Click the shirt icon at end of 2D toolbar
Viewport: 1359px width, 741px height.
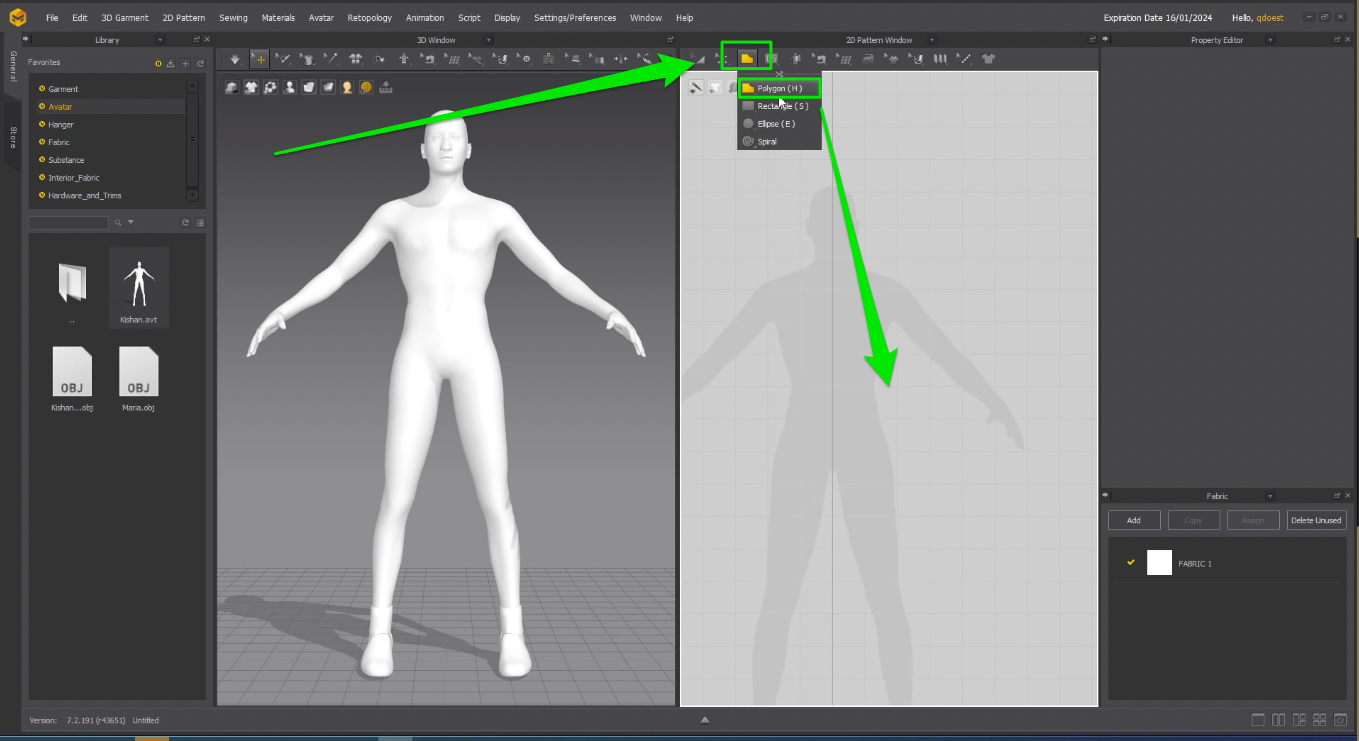point(988,59)
